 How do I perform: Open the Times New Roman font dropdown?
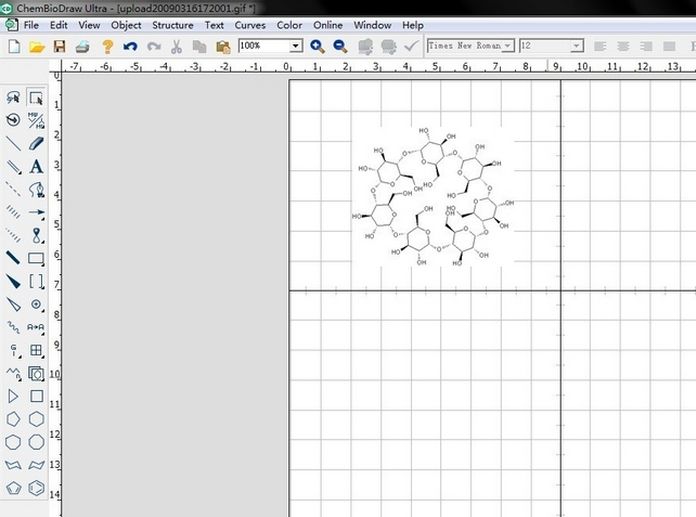pos(507,46)
